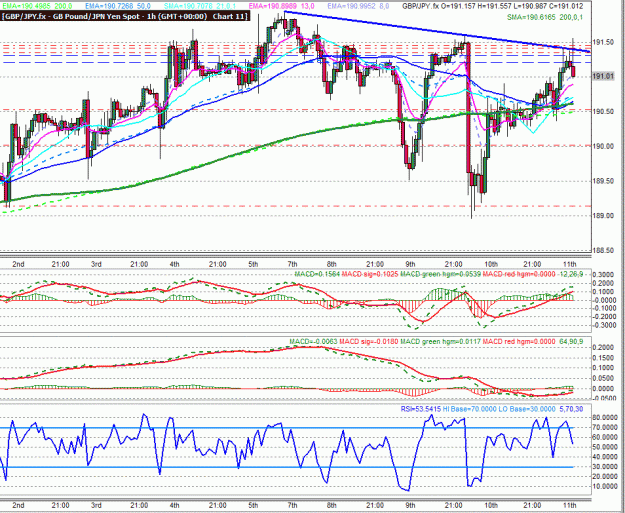Click the cyan SMA=190.7076 21,0,1 legend
The height and width of the screenshot is (513, 625).
pos(202,6)
